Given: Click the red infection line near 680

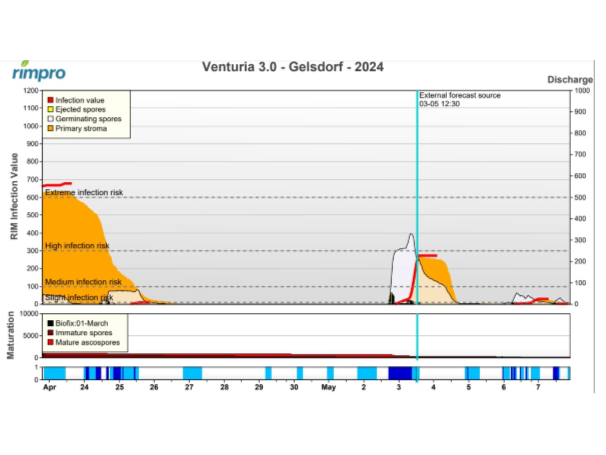Looking at the screenshot, I should pyautogui.click(x=57, y=185).
